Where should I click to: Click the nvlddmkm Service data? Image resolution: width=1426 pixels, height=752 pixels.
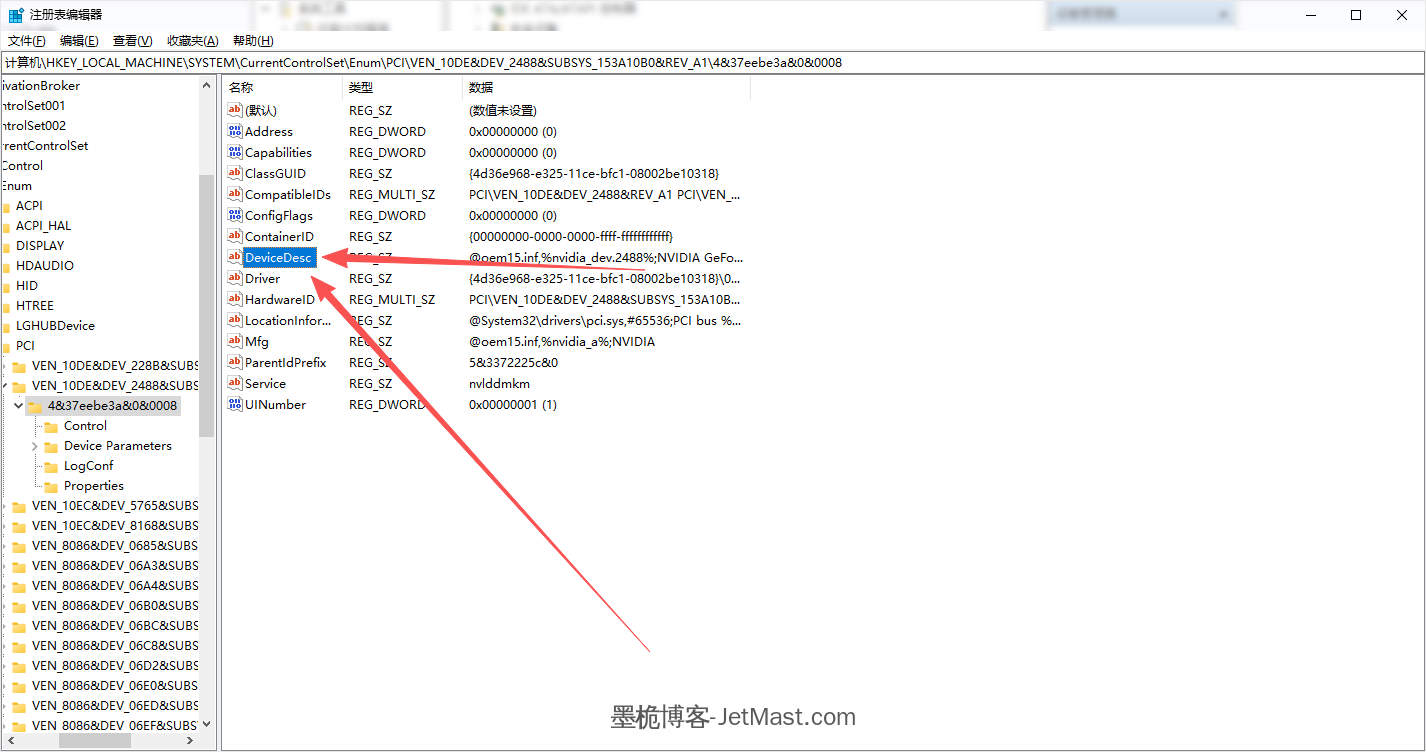point(499,383)
